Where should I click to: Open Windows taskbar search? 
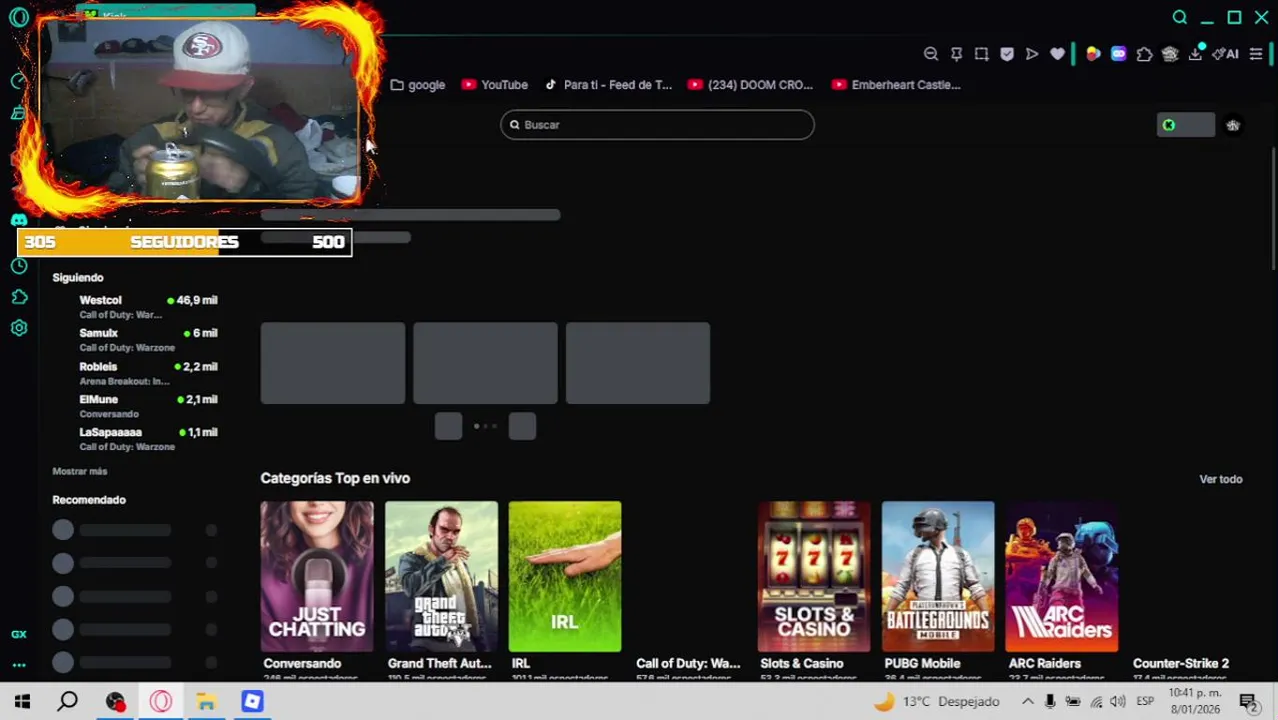click(67, 701)
